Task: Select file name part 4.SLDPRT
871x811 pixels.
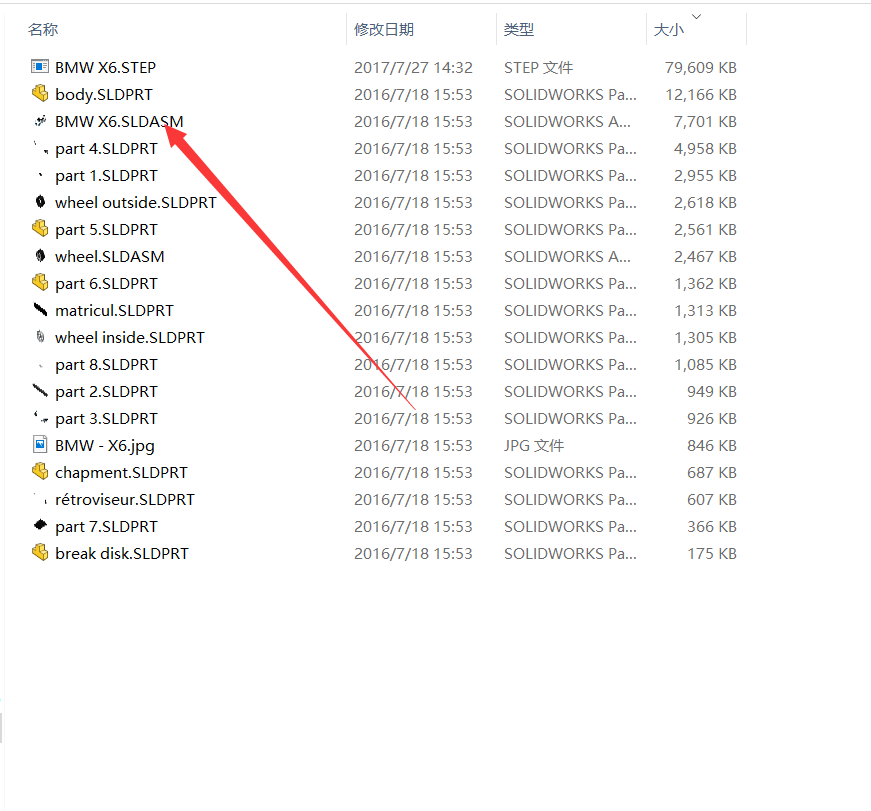Action: click(106, 149)
